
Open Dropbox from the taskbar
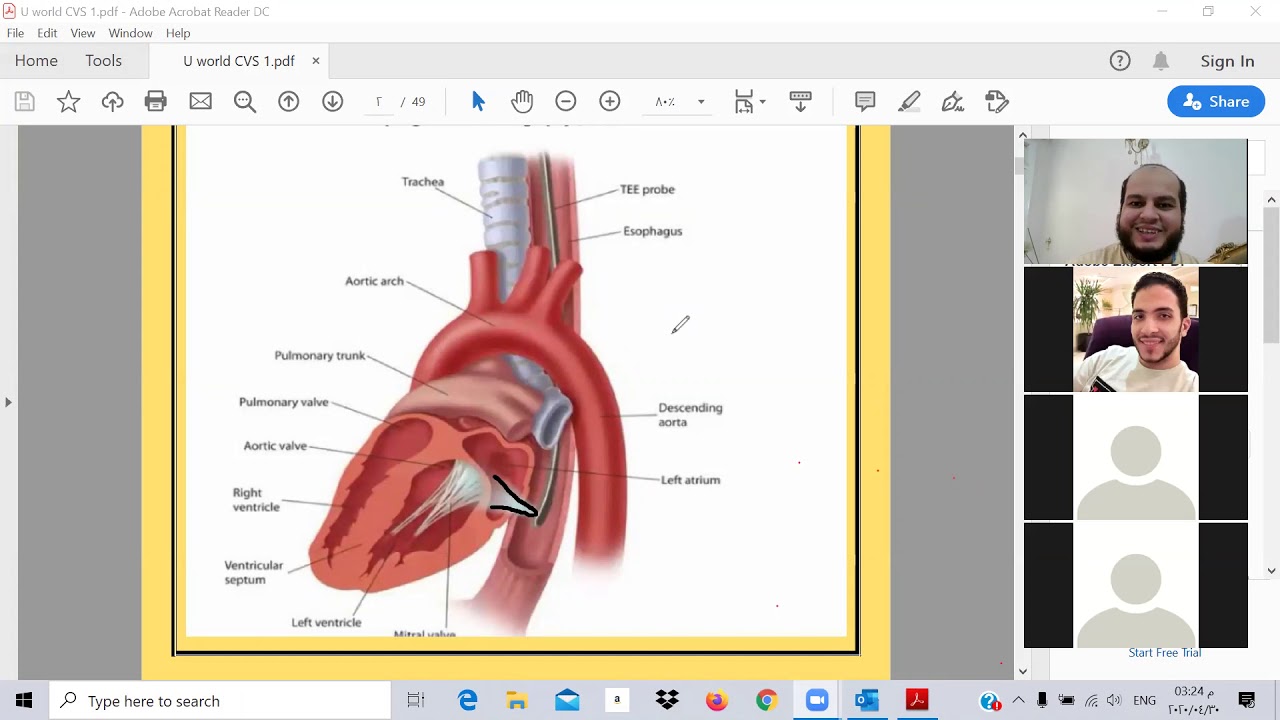click(667, 701)
